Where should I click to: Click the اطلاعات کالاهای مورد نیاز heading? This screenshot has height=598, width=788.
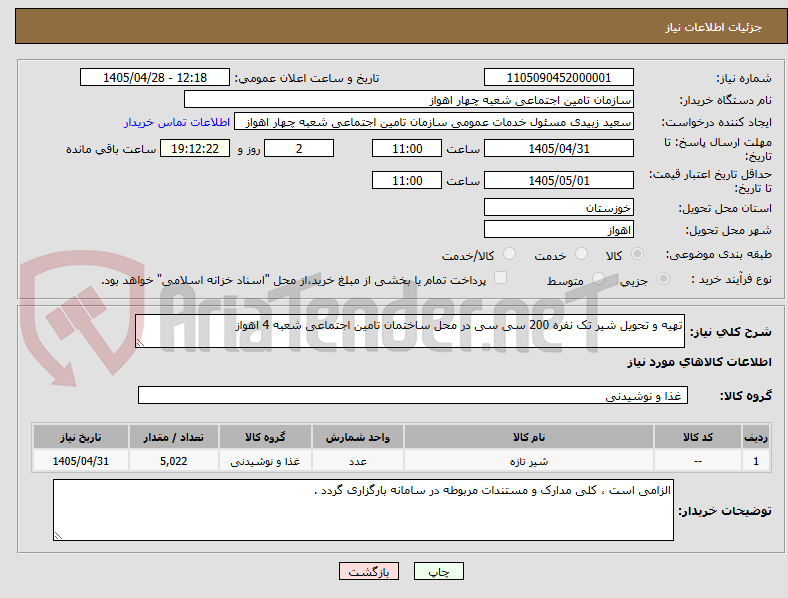(x=699, y=362)
